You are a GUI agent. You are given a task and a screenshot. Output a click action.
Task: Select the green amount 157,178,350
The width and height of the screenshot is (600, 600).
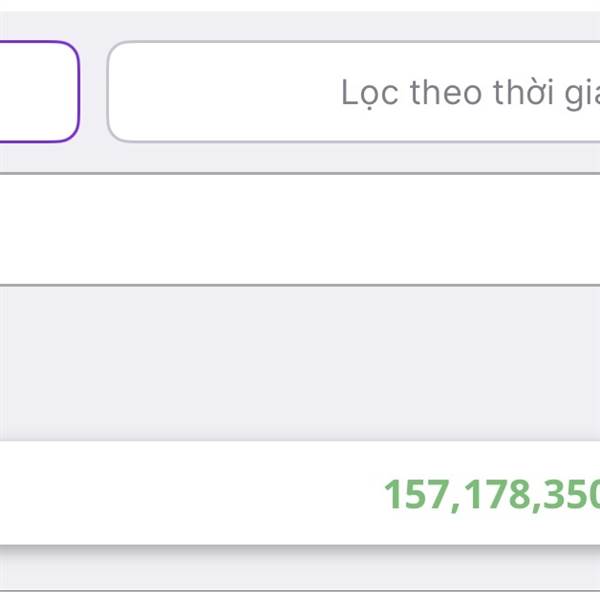click(x=492, y=495)
